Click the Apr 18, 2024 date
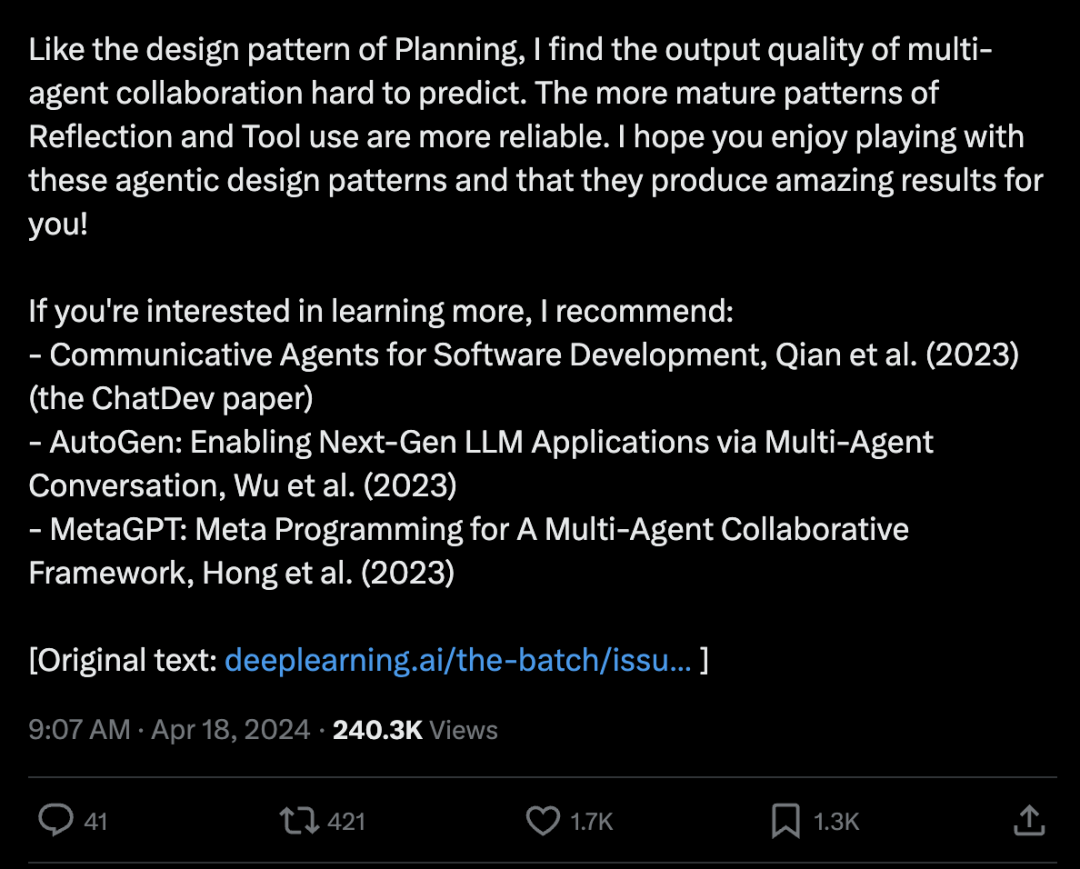 point(231,729)
